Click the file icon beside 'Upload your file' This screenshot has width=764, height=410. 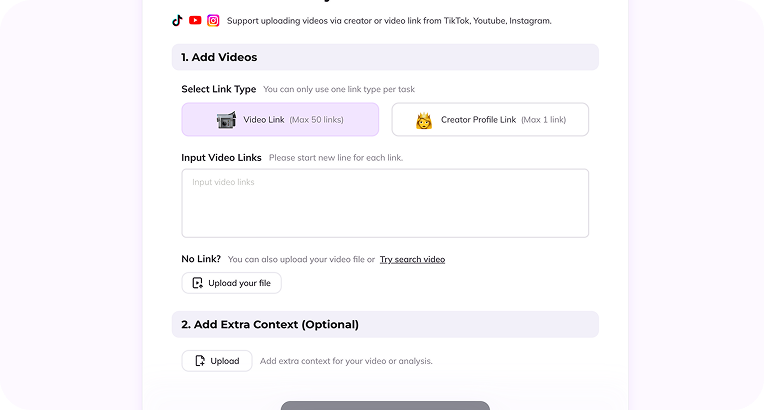(198, 283)
